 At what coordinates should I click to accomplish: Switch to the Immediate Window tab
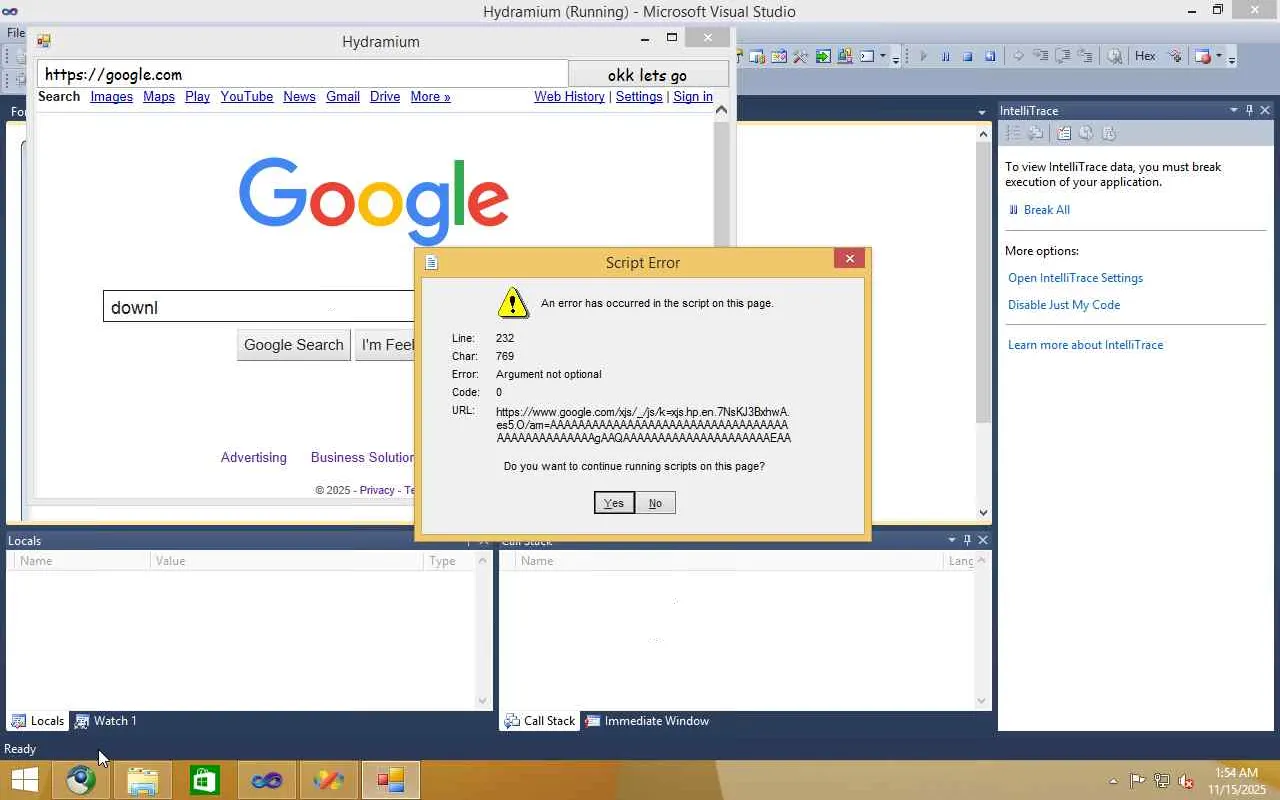(648, 721)
